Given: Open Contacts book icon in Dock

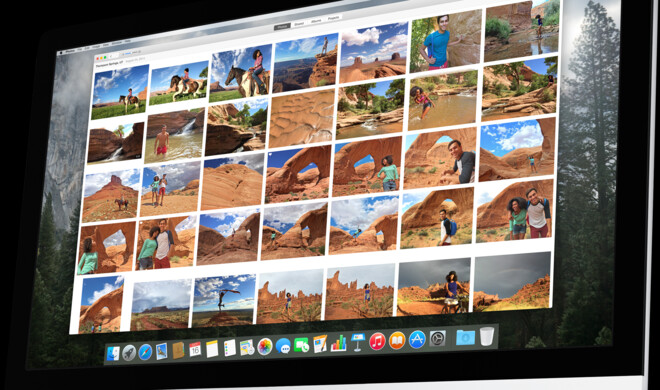Looking at the screenshot, I should click(x=178, y=350).
